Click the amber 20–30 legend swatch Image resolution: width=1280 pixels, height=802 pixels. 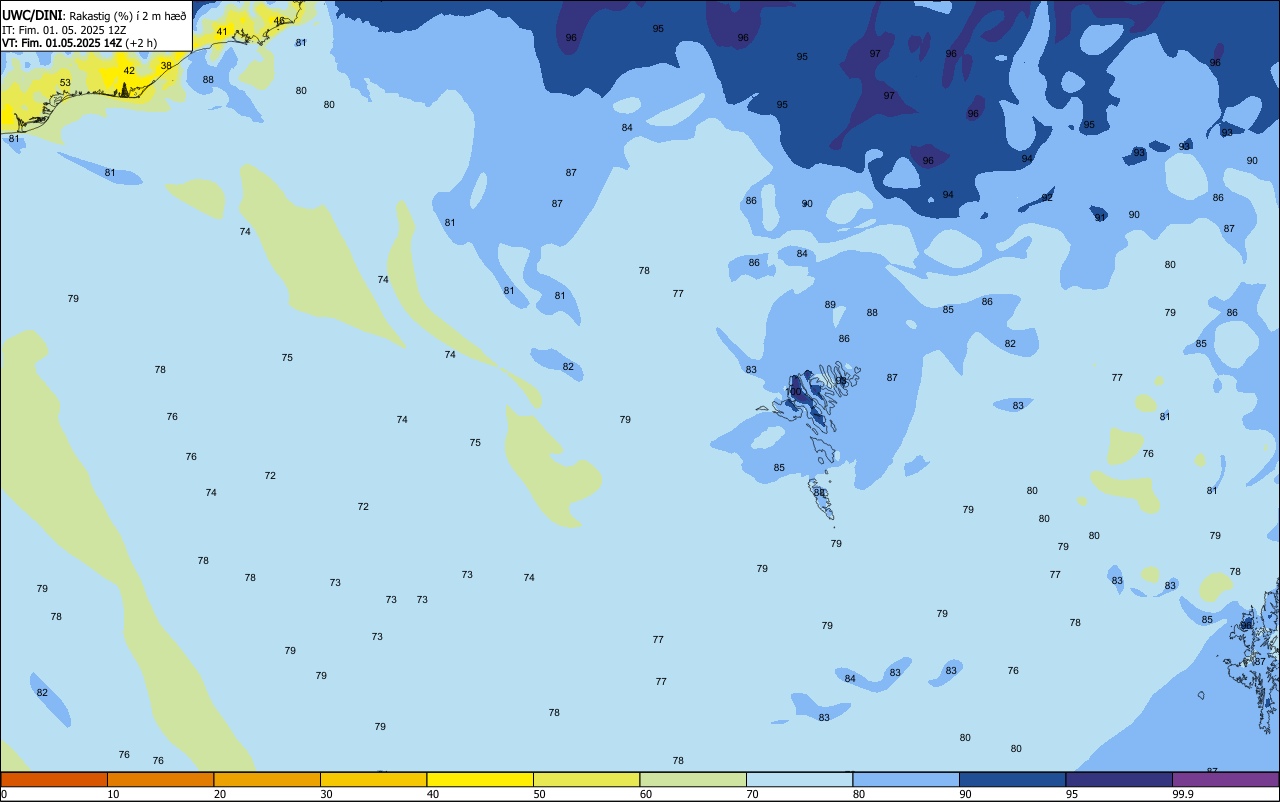click(267, 779)
